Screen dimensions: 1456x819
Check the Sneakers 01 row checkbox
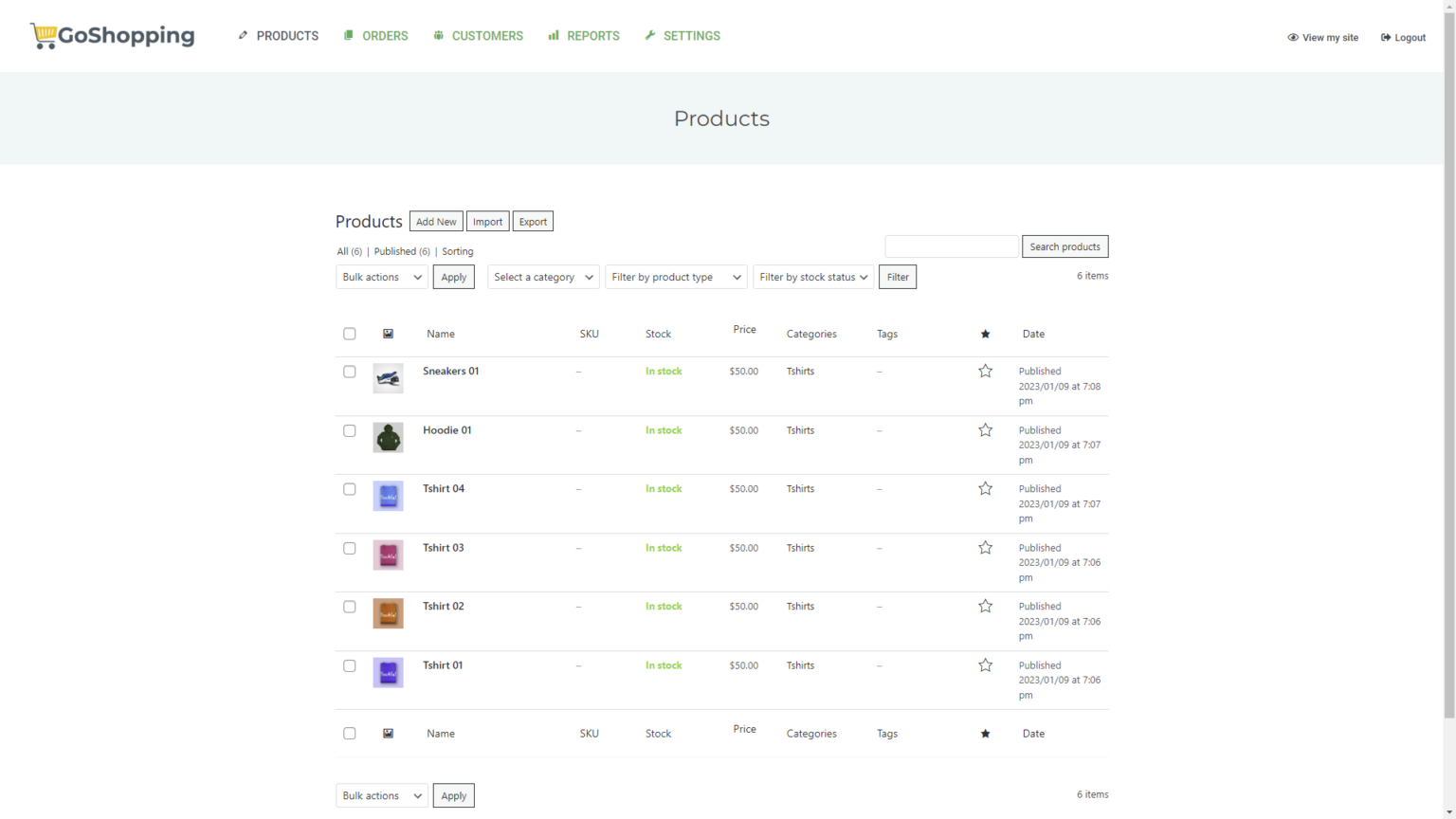coord(350,372)
